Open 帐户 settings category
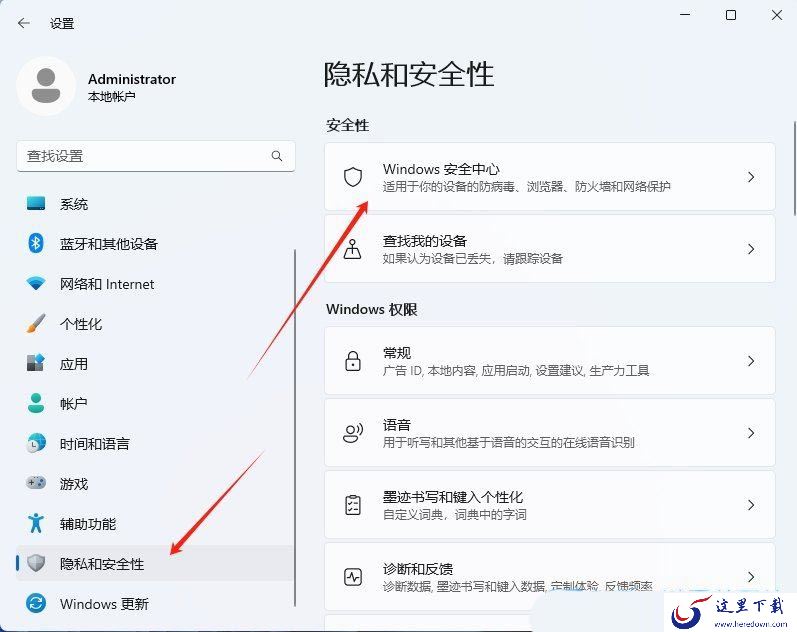The height and width of the screenshot is (632, 797). pos(156,403)
